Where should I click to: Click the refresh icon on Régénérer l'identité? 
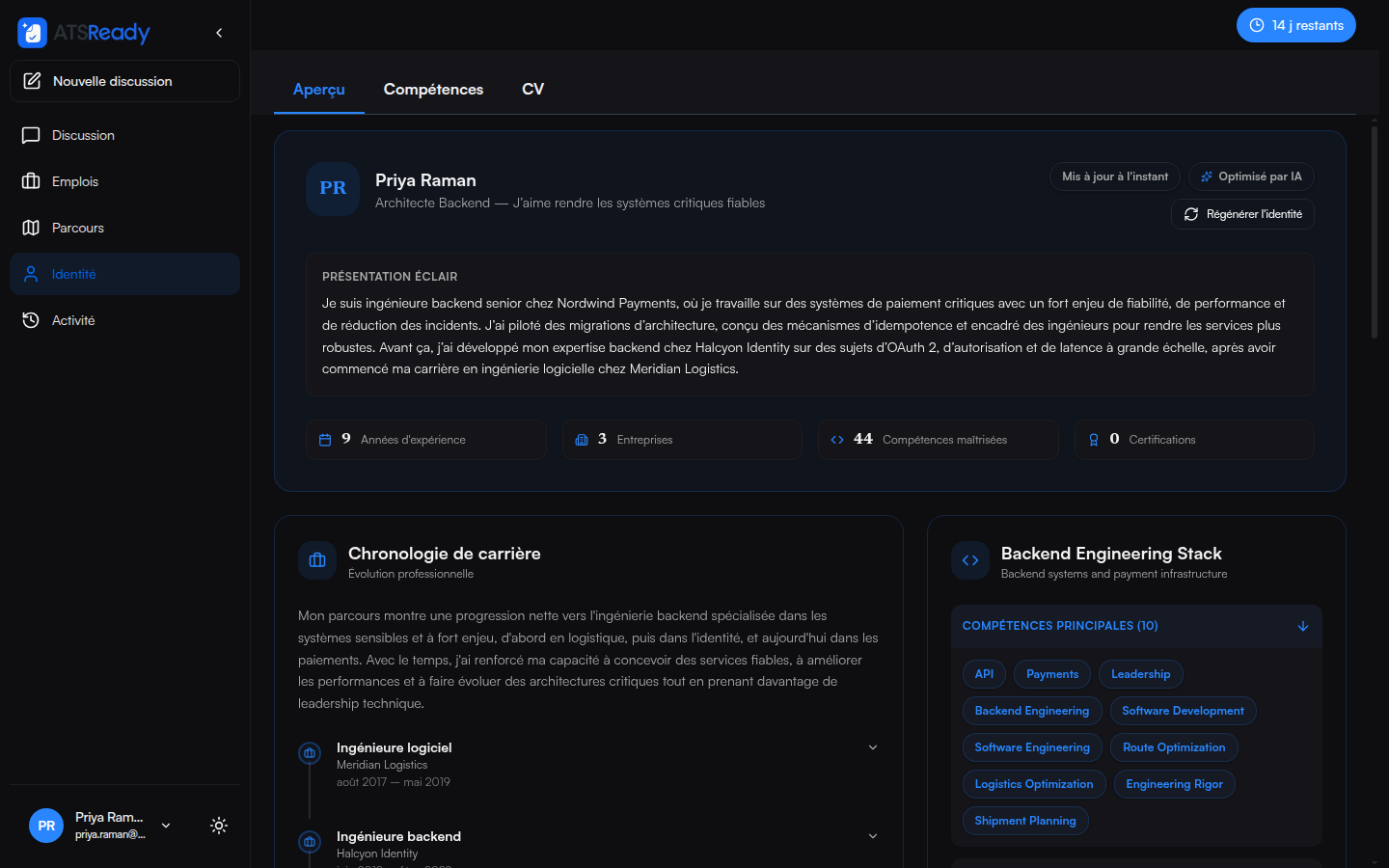[x=1191, y=214]
